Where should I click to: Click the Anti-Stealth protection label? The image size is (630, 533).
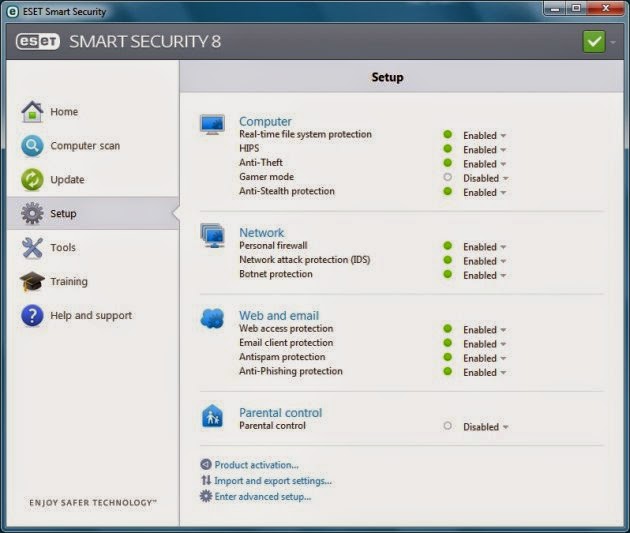pyautogui.click(x=287, y=191)
